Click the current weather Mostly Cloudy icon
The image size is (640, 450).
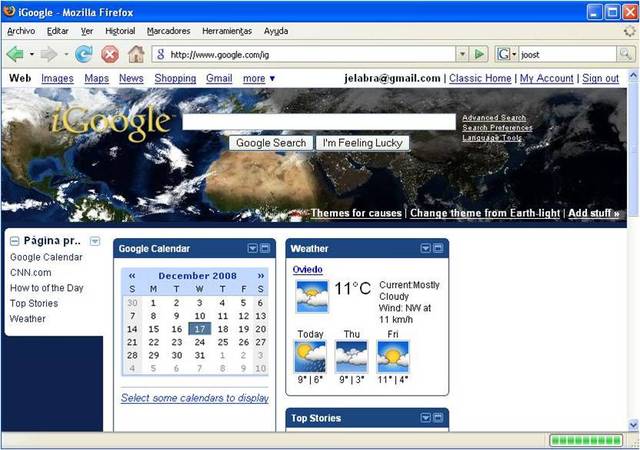[312, 296]
